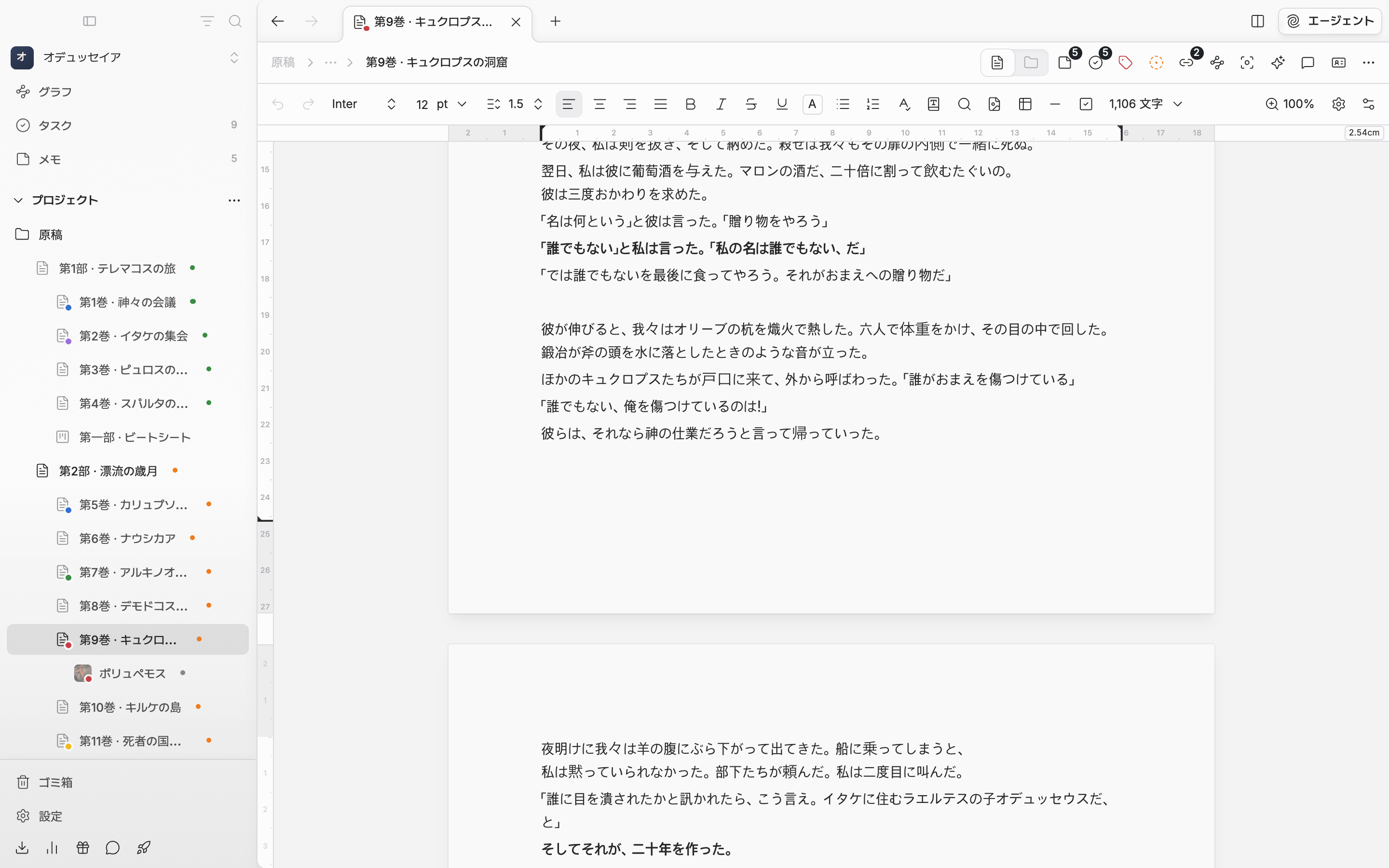Open the メモ sidebar item

tap(127, 159)
